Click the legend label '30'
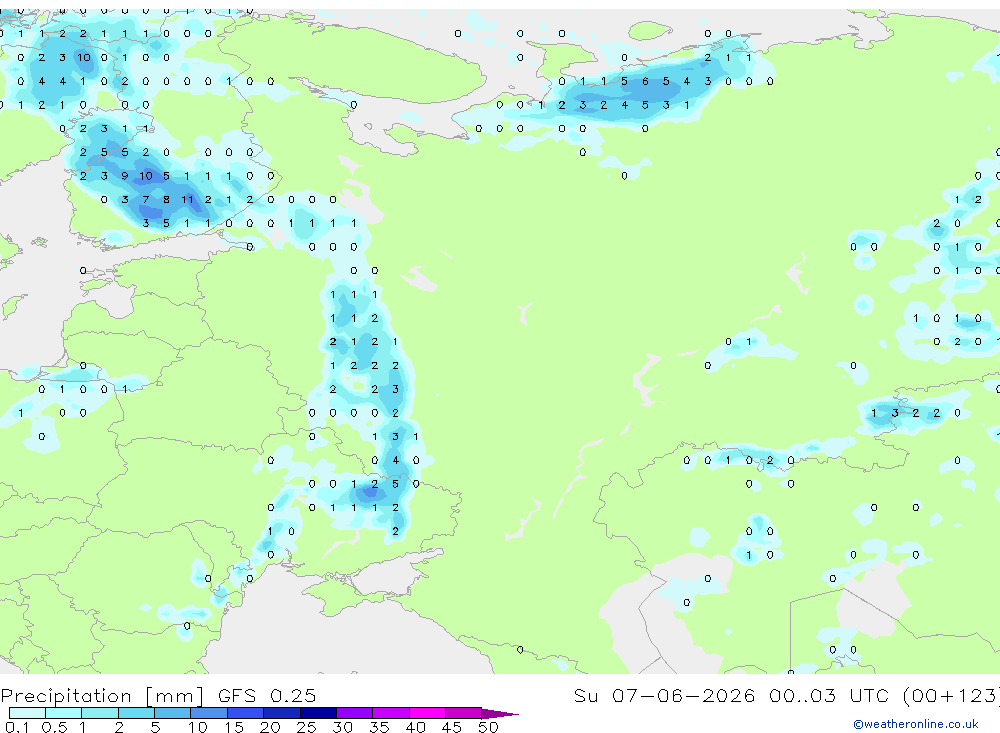The image size is (1000, 733). pos(342,727)
